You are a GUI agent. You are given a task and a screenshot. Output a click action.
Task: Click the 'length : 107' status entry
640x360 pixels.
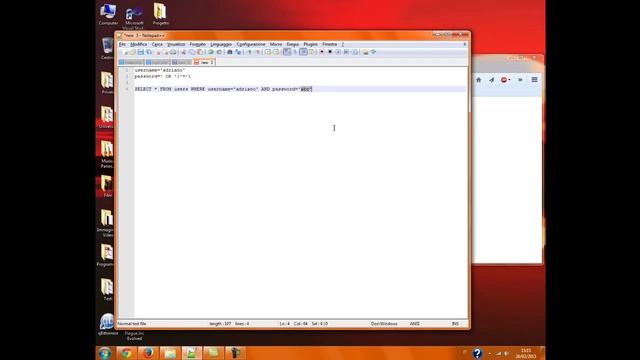[220, 324]
